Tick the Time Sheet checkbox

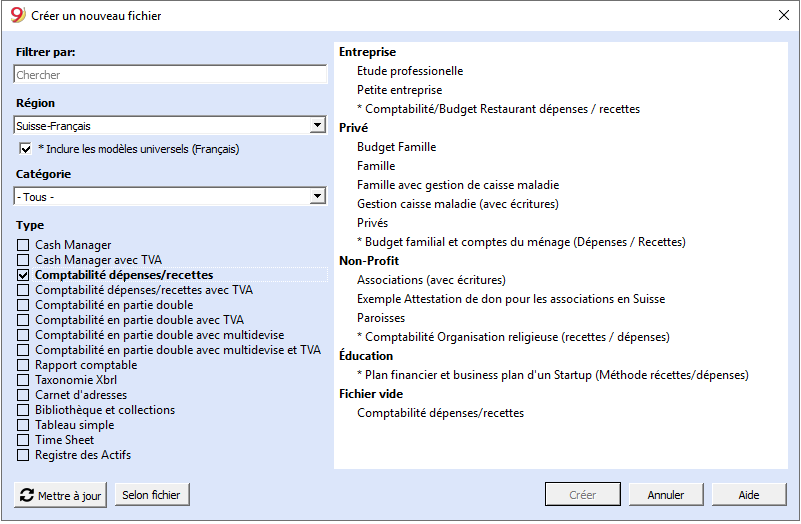(x=23, y=440)
